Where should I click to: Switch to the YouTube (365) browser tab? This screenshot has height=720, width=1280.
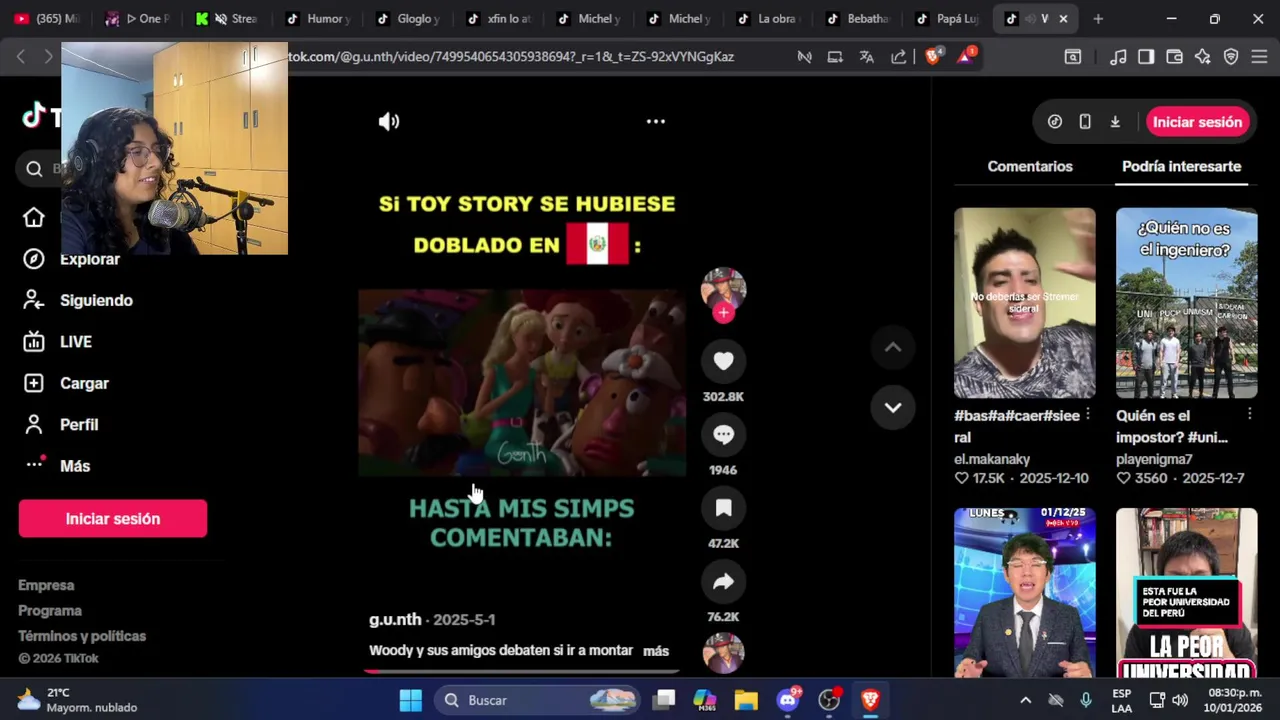click(x=48, y=18)
